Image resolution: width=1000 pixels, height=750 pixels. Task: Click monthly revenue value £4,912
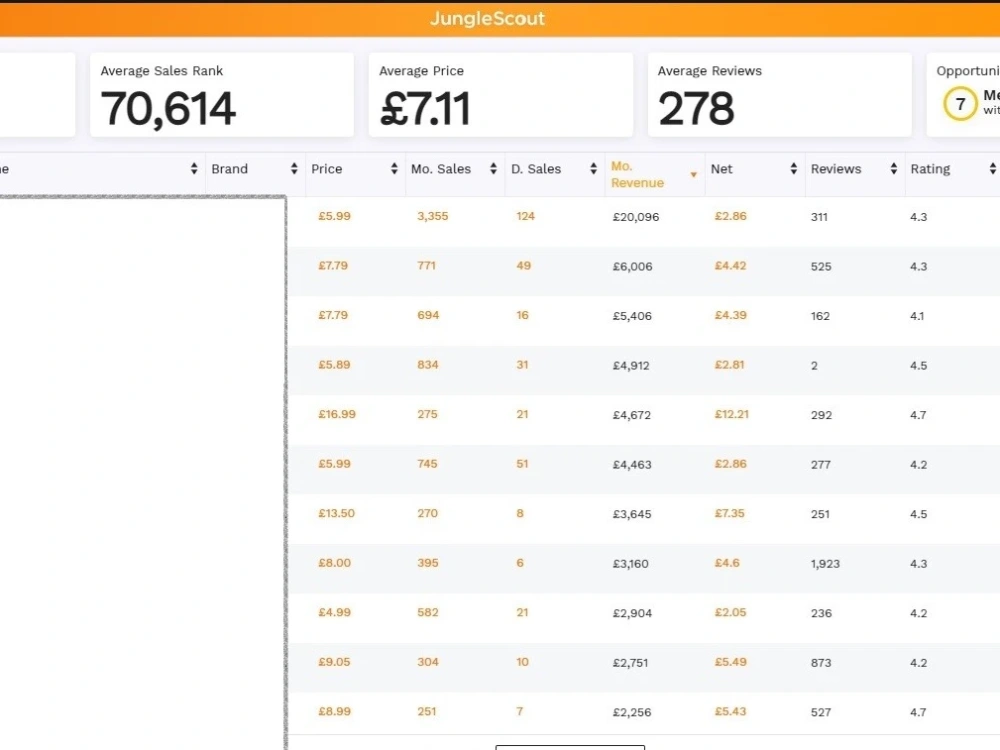click(x=631, y=365)
